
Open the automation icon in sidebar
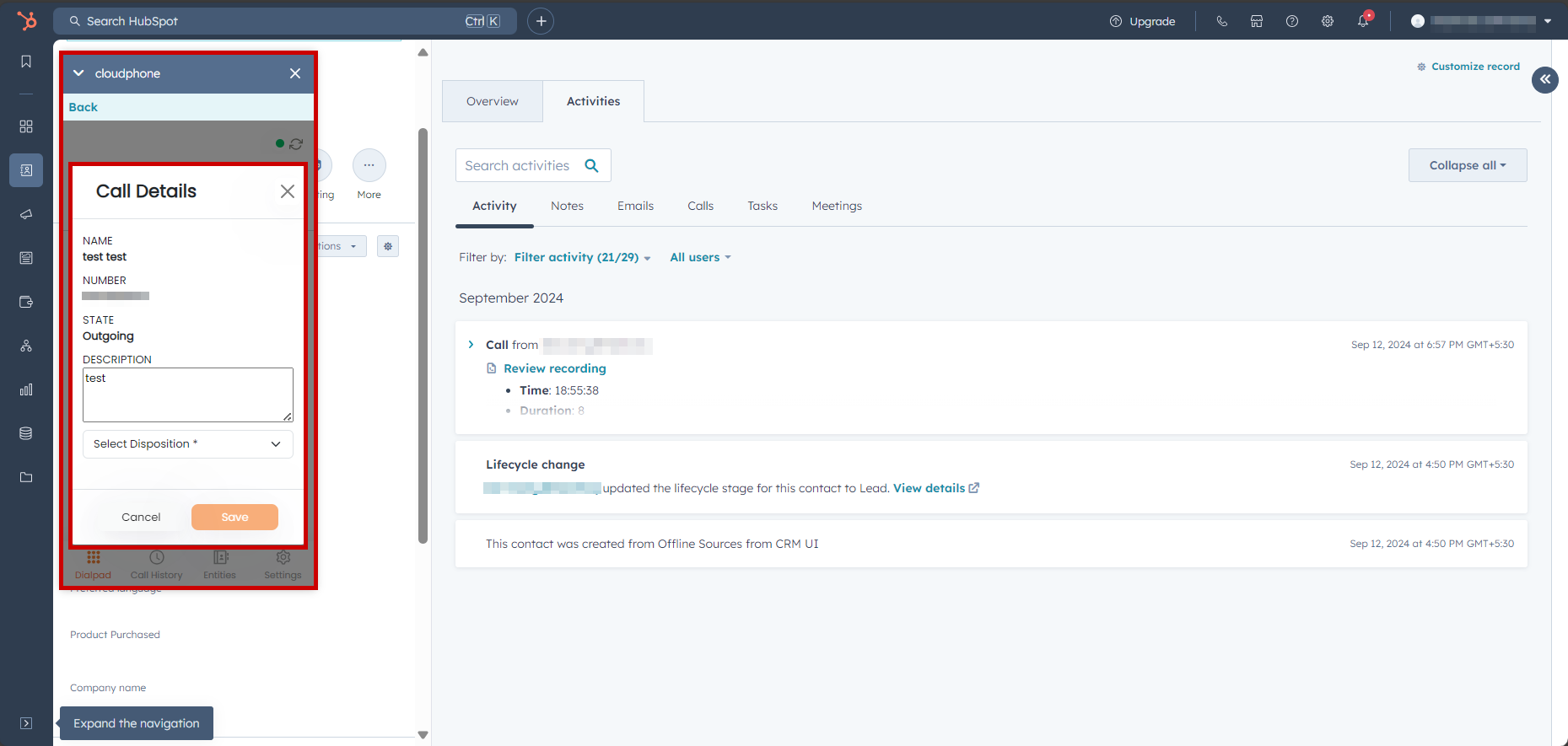point(26,346)
